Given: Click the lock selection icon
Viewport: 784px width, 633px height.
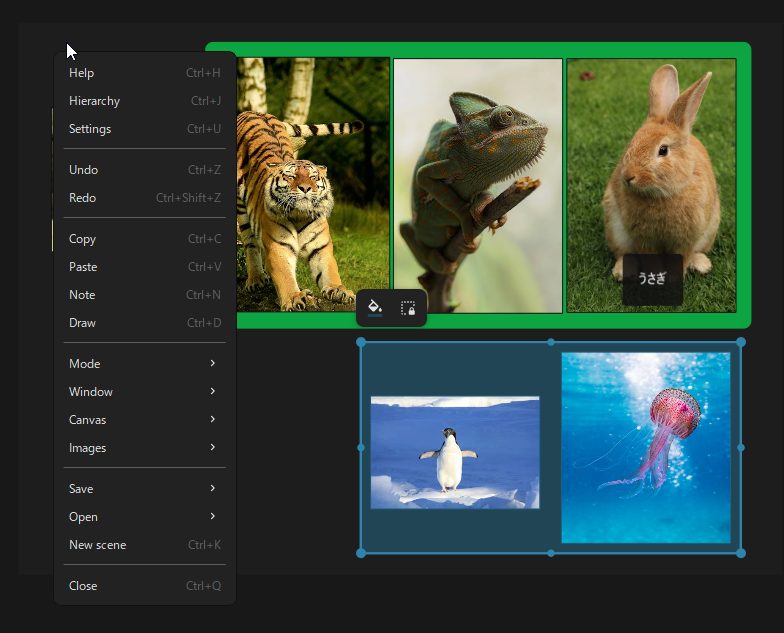Looking at the screenshot, I should pos(408,308).
